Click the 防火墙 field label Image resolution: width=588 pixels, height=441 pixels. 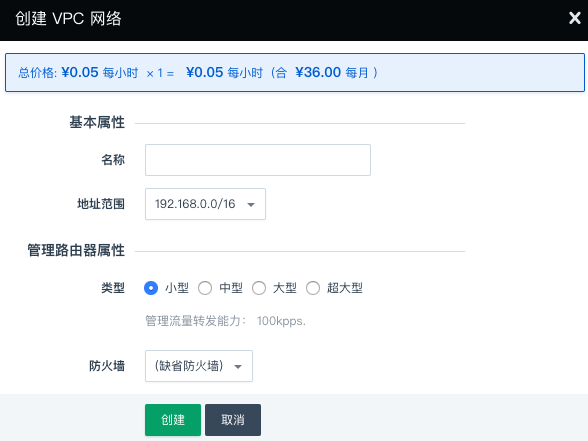(107, 366)
